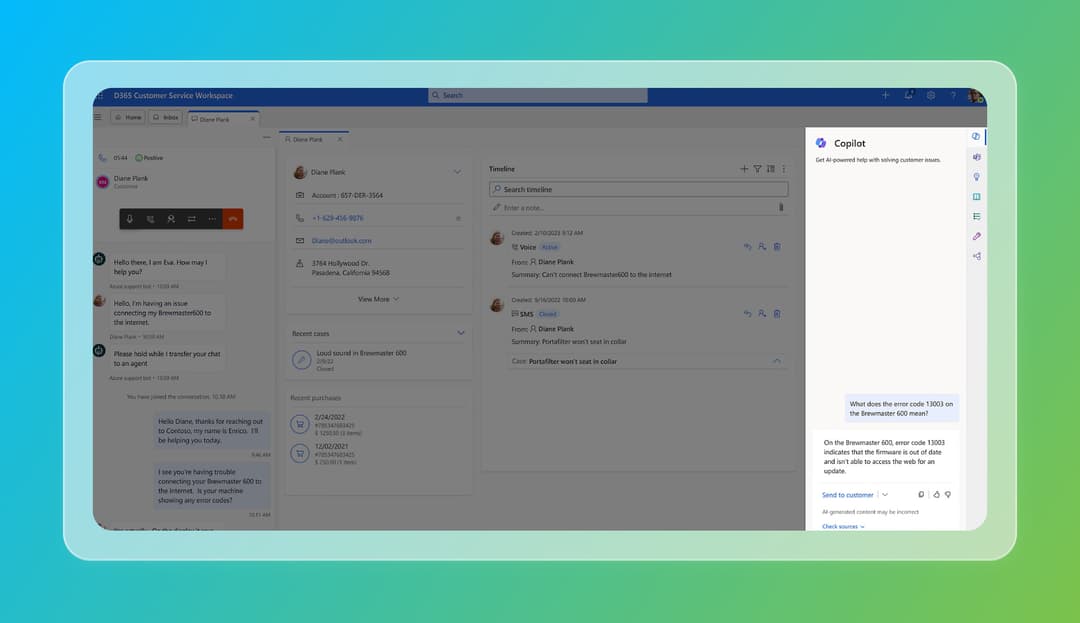End the call with the red hang-up button
The width and height of the screenshot is (1080, 623).
(x=232, y=219)
